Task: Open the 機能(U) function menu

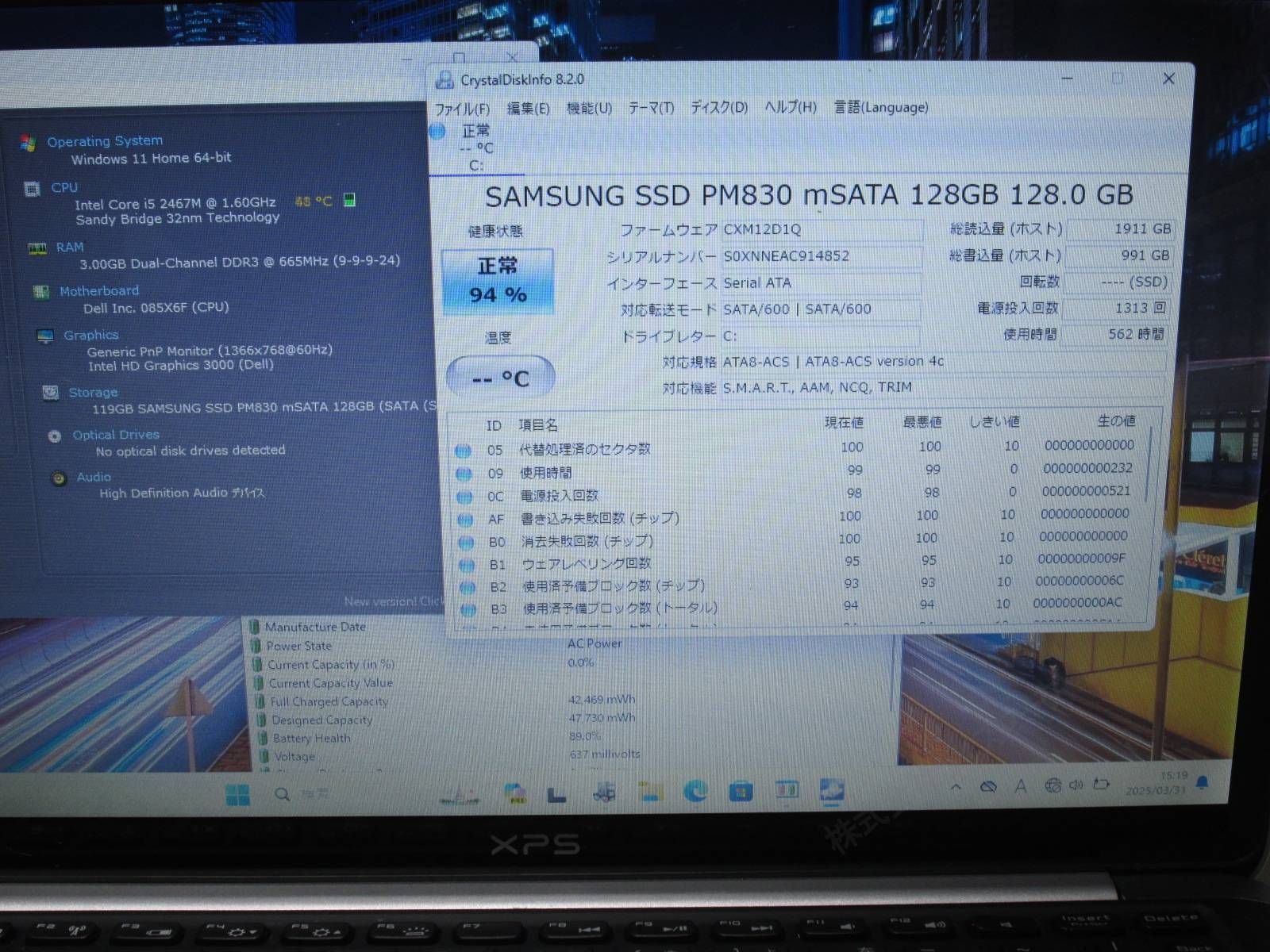Action: click(x=588, y=109)
